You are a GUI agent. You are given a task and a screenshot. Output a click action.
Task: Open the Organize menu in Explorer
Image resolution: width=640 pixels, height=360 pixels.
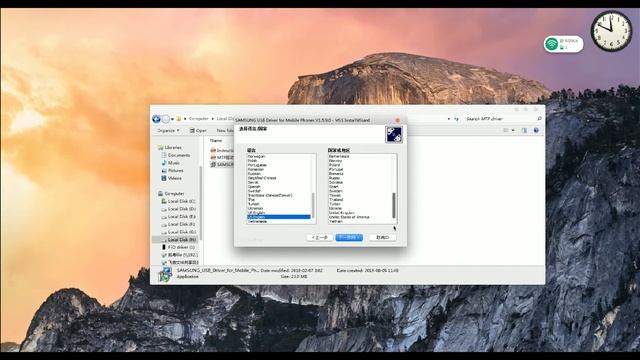[168, 131]
